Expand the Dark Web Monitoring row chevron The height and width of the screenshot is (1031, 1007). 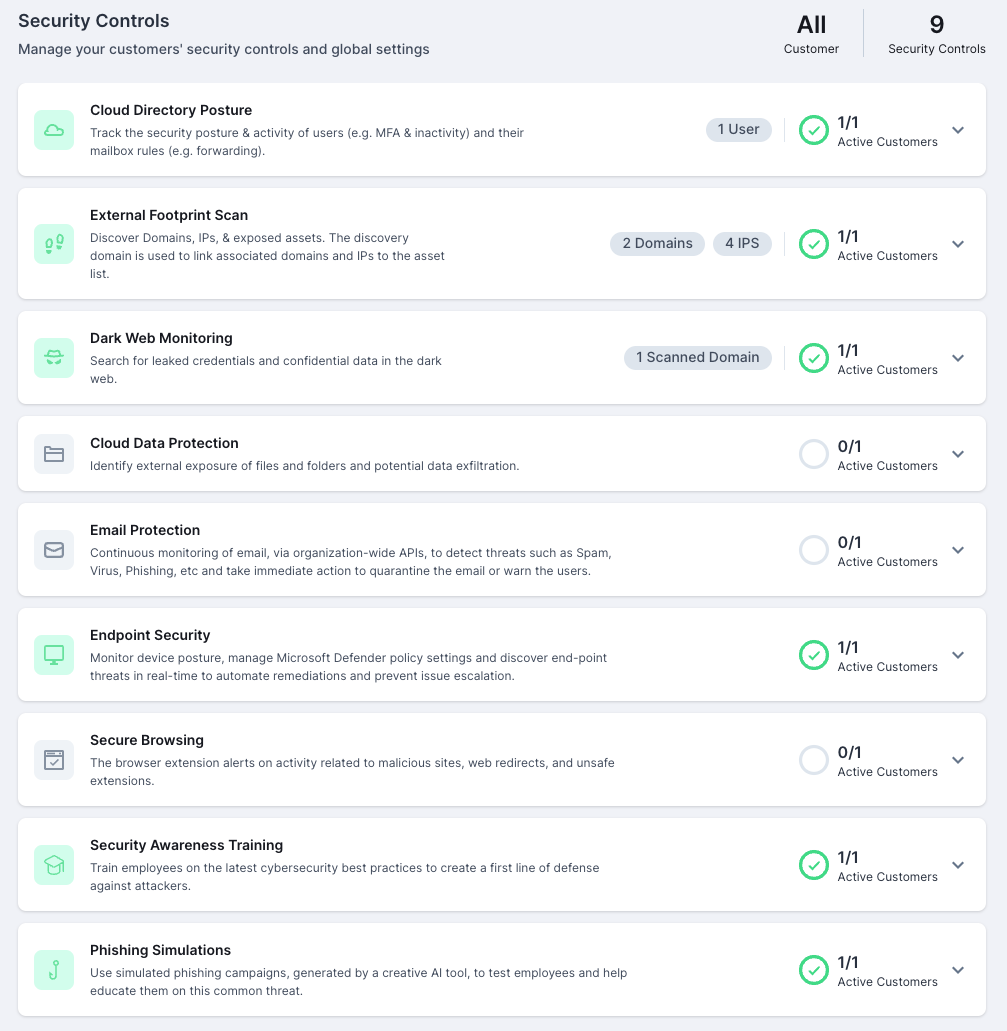pos(958,358)
